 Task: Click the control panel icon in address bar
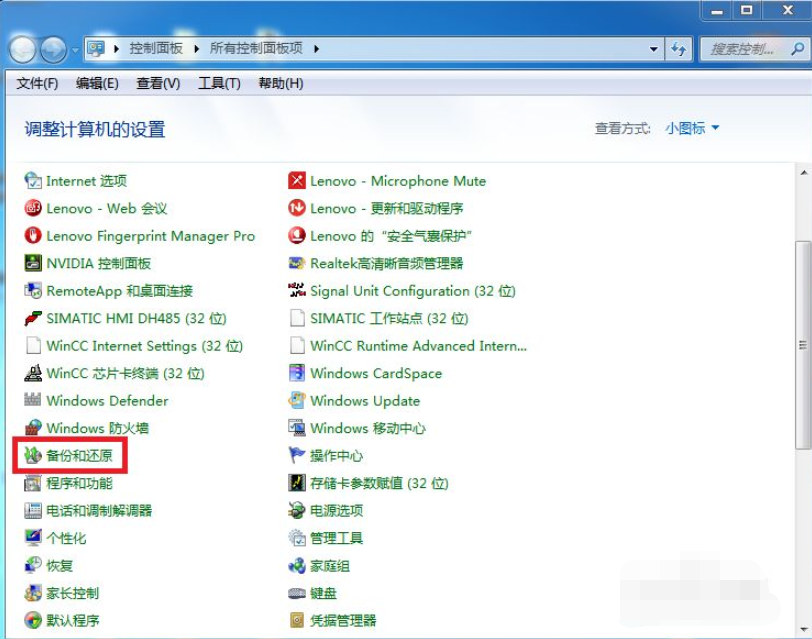point(96,49)
